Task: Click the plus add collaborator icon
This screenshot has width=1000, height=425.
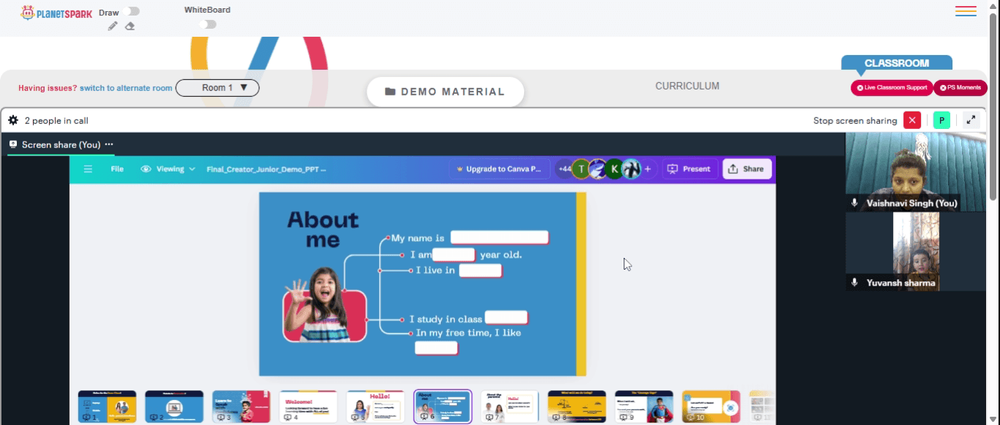Action: pyautogui.click(x=647, y=169)
